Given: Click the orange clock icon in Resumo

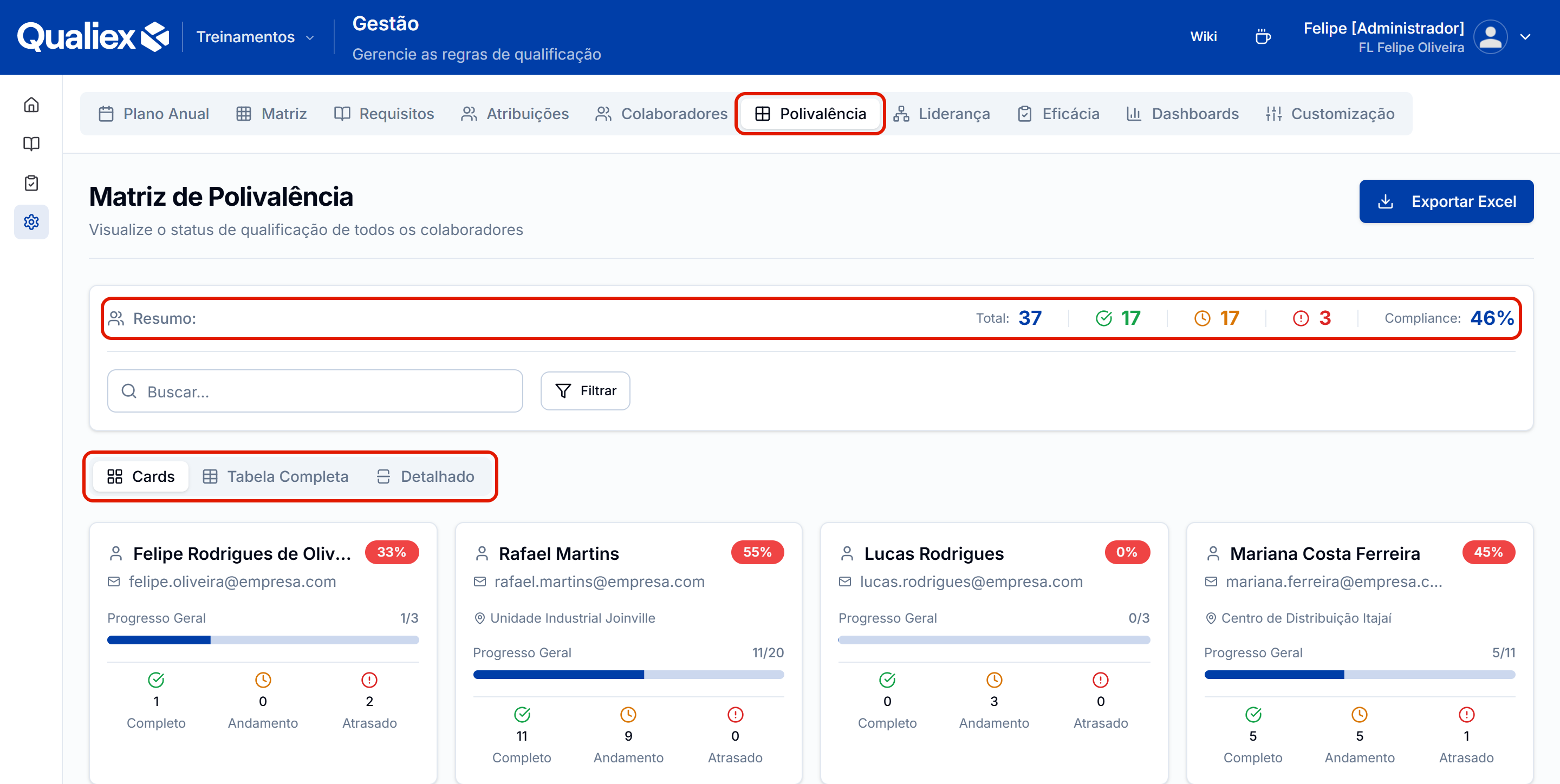Looking at the screenshot, I should click(1202, 318).
